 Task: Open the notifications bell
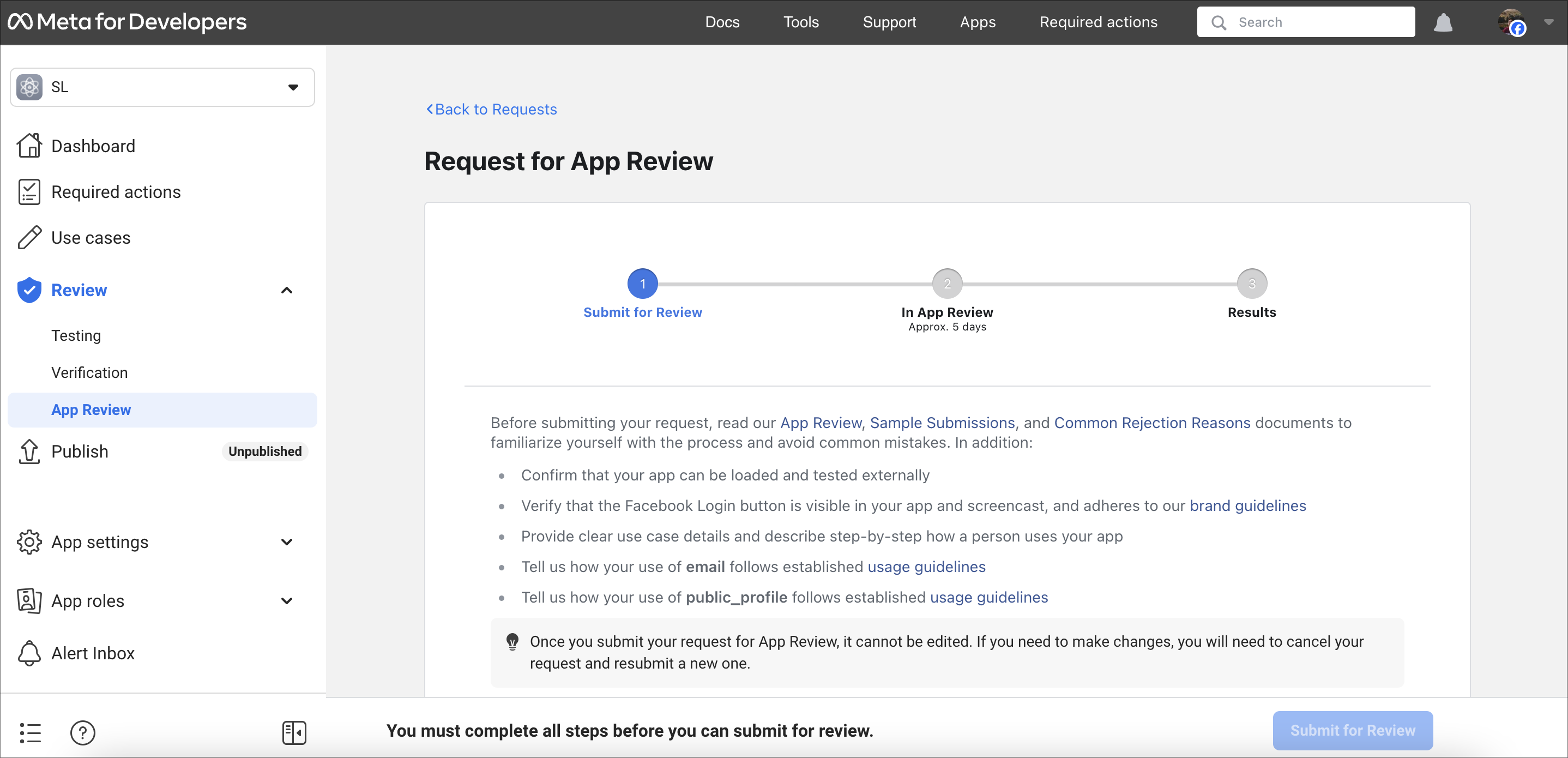tap(1443, 22)
